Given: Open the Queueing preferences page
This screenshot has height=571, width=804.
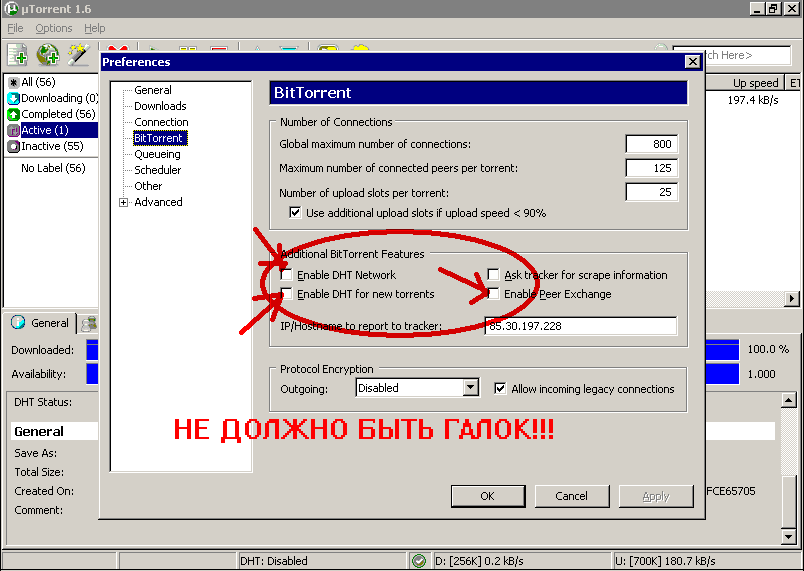Looking at the screenshot, I should click(157, 154).
